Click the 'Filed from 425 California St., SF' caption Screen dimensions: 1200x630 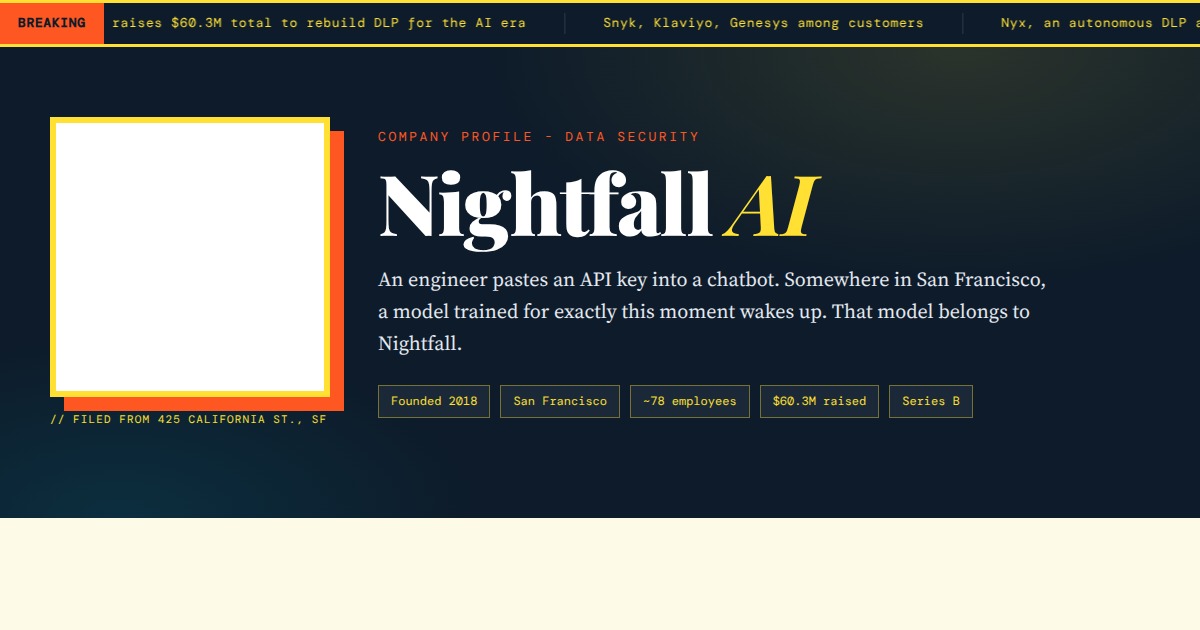(x=188, y=420)
